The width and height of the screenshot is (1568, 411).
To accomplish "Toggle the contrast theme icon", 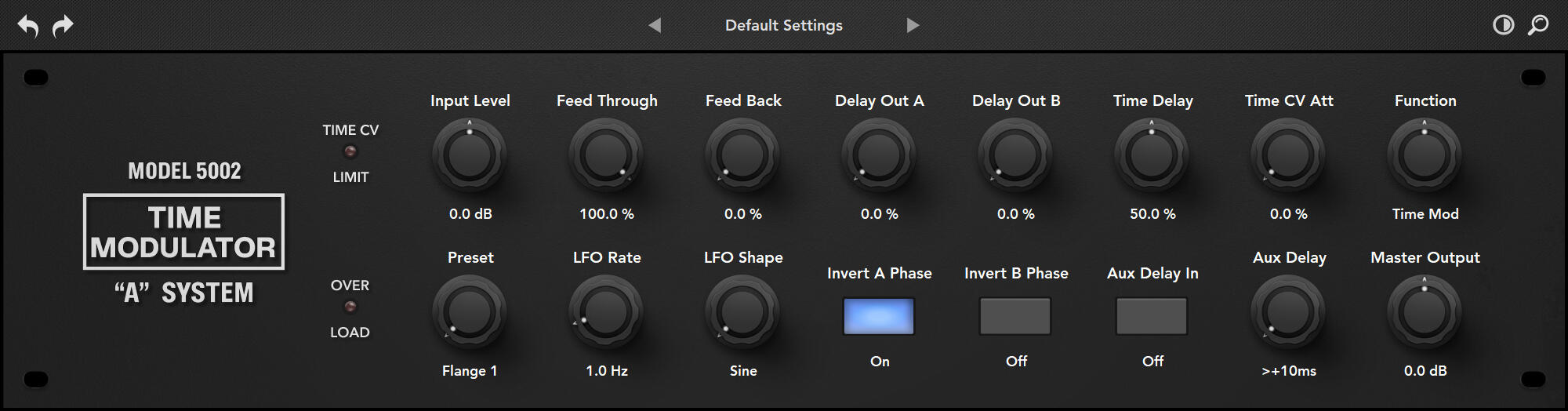I will click(x=1503, y=25).
